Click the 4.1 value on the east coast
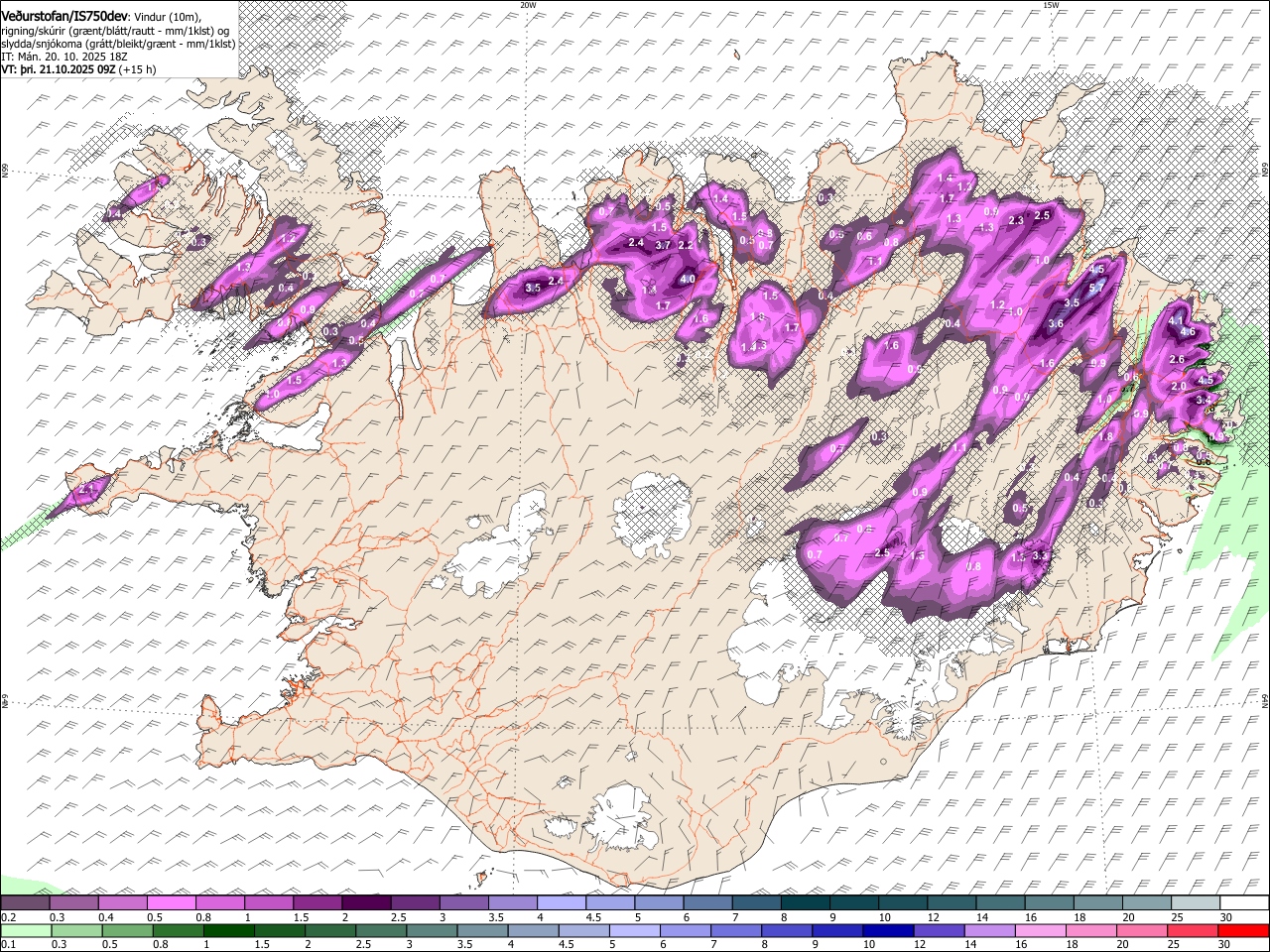 pos(1175,320)
